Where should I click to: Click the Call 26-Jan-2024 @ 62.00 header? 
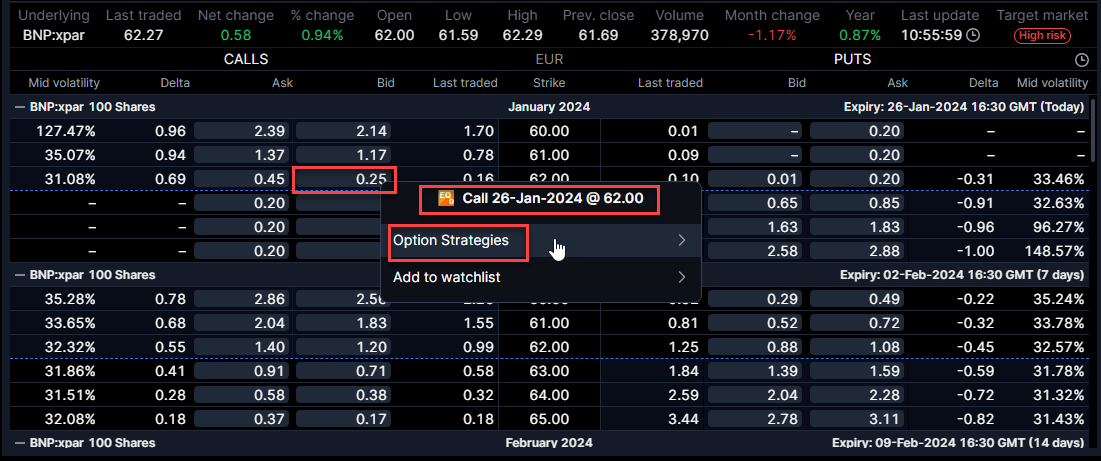[550, 199]
